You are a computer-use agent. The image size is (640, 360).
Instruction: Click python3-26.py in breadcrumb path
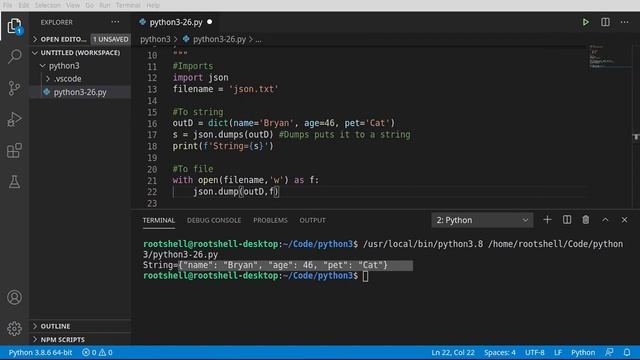pyautogui.click(x=219, y=39)
